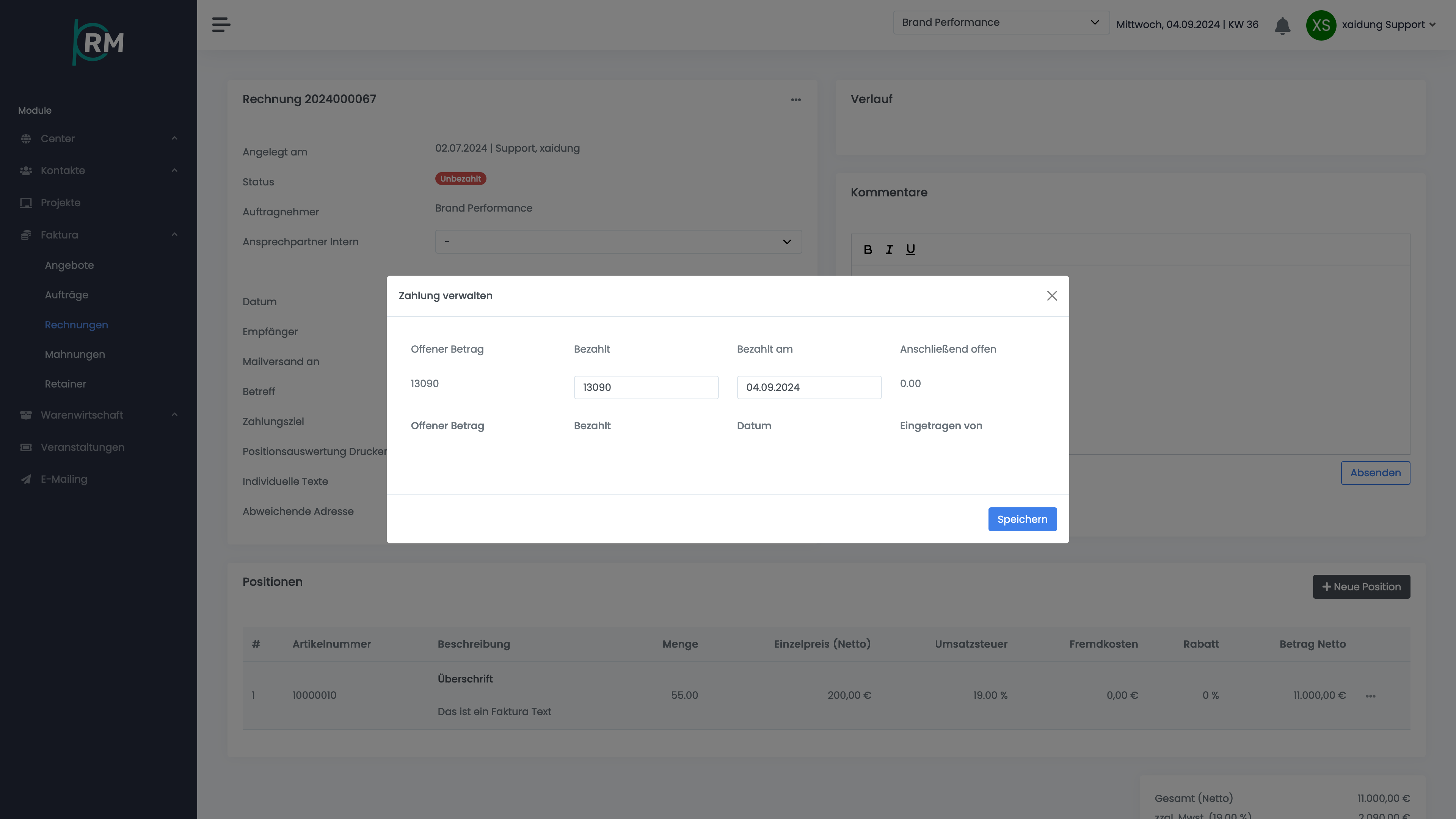Go to Aufträge under Faktura
This screenshot has width=1456, height=819.
tap(67, 295)
